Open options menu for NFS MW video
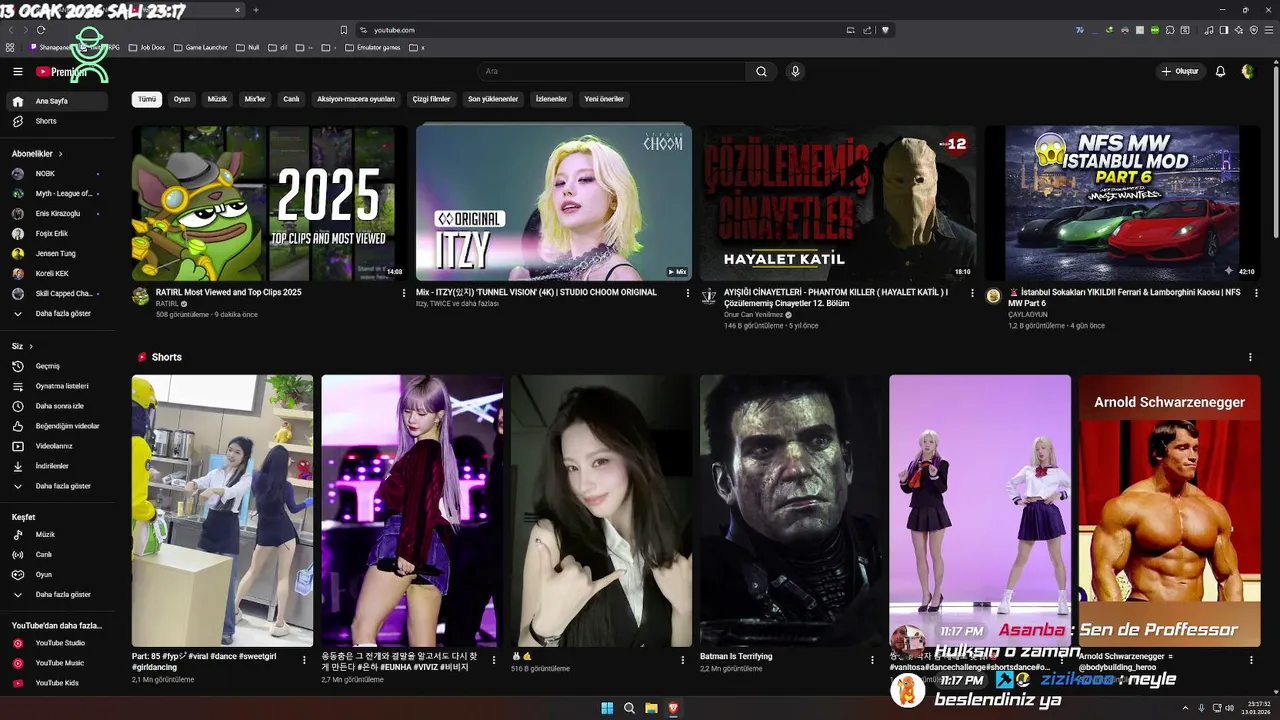Screen dimensions: 1280x720 pyautogui.click(x=1257, y=294)
